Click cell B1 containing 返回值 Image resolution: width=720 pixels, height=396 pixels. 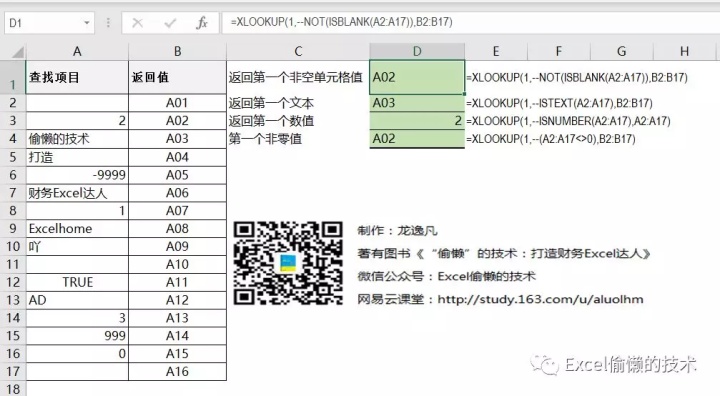click(x=177, y=77)
